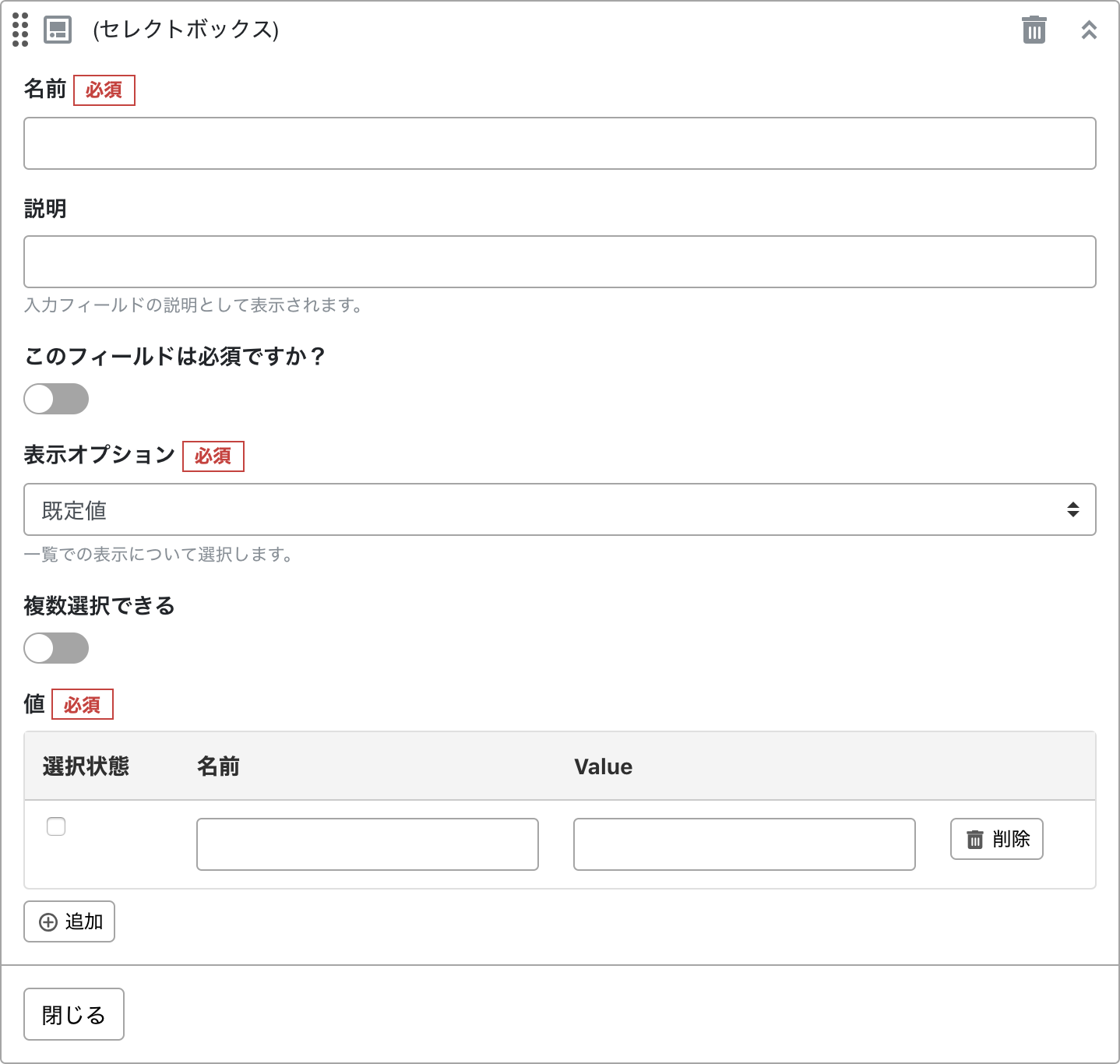Collapse the セレクトボックス panel with chevron
Viewport: 1120px width, 1064px height.
[x=1089, y=30]
